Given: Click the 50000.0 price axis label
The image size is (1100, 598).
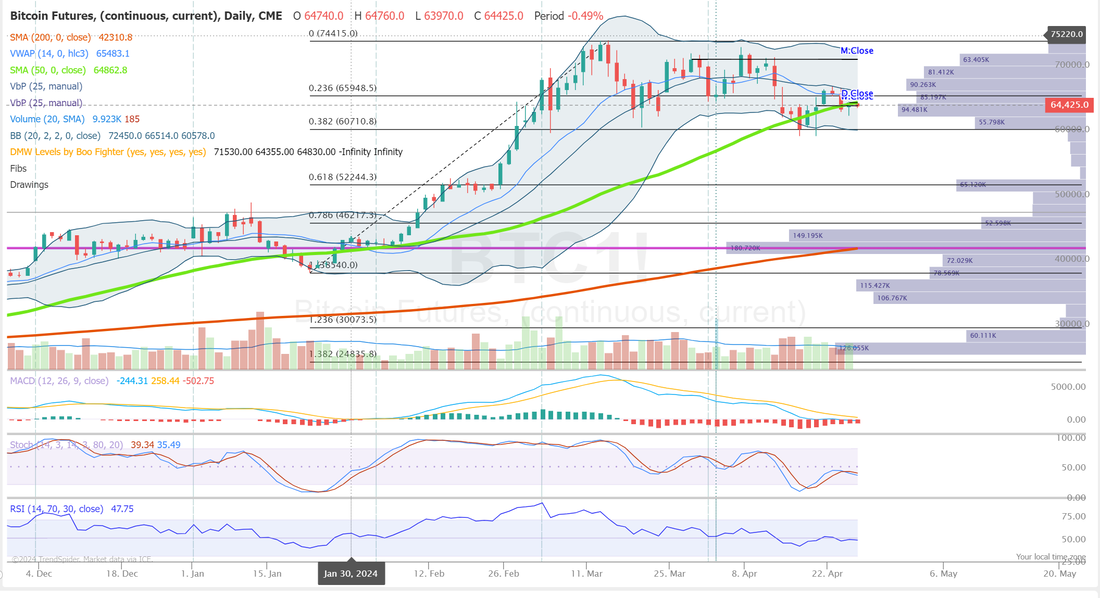Looking at the screenshot, I should point(1073,194).
